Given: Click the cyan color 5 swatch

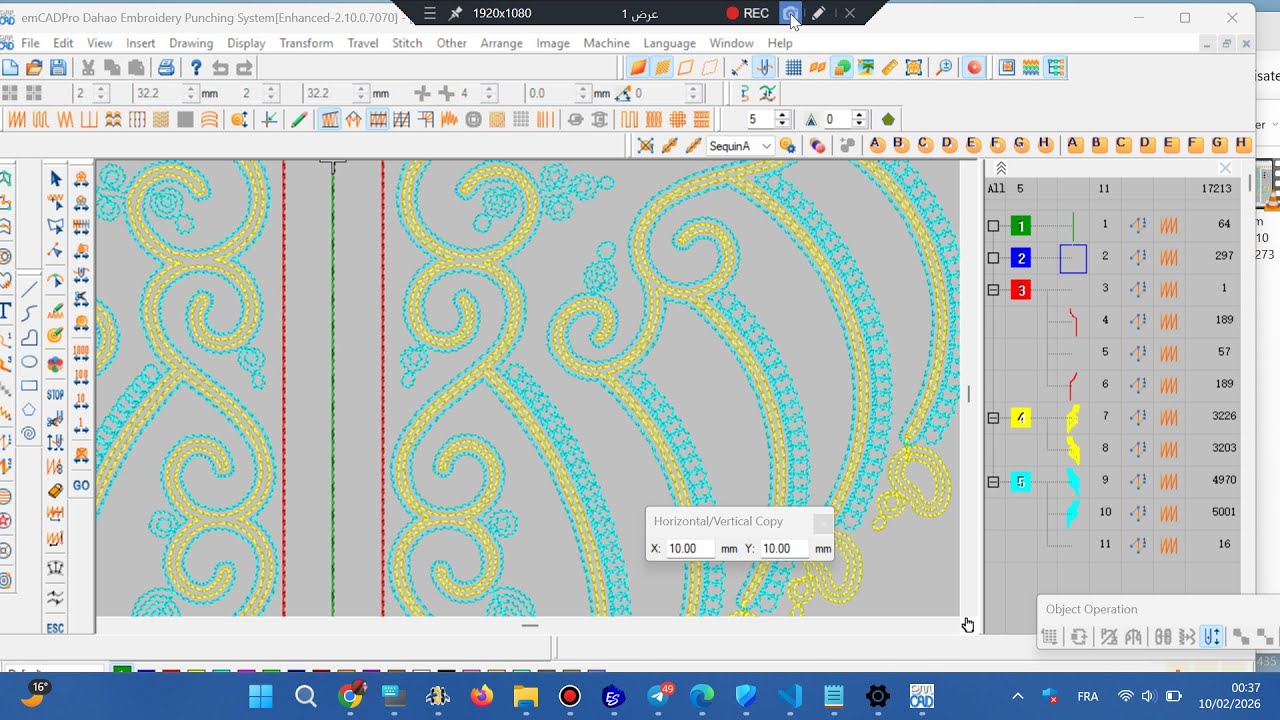Looking at the screenshot, I should click(1020, 482).
